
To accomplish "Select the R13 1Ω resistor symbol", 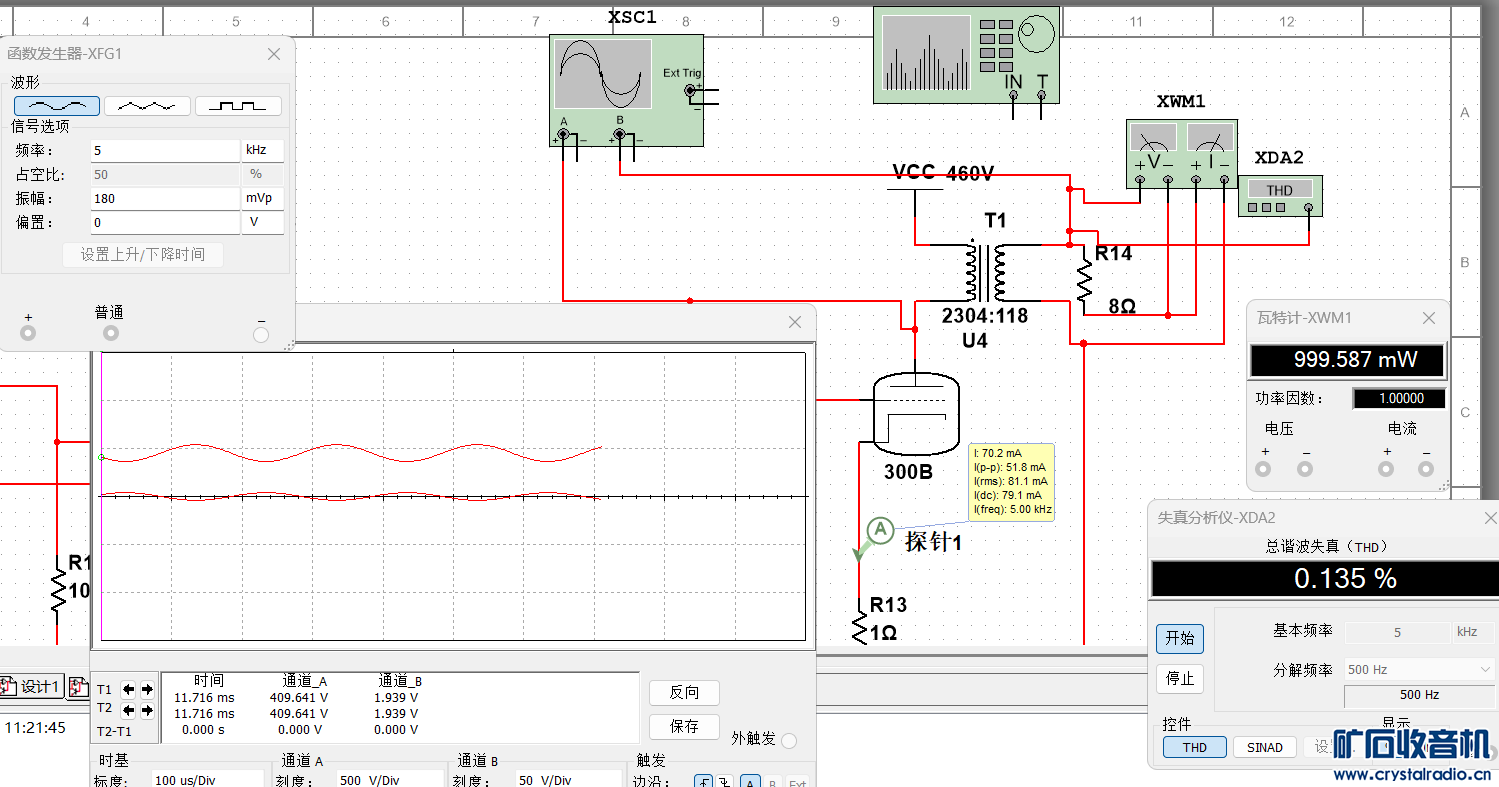I will point(860,627).
